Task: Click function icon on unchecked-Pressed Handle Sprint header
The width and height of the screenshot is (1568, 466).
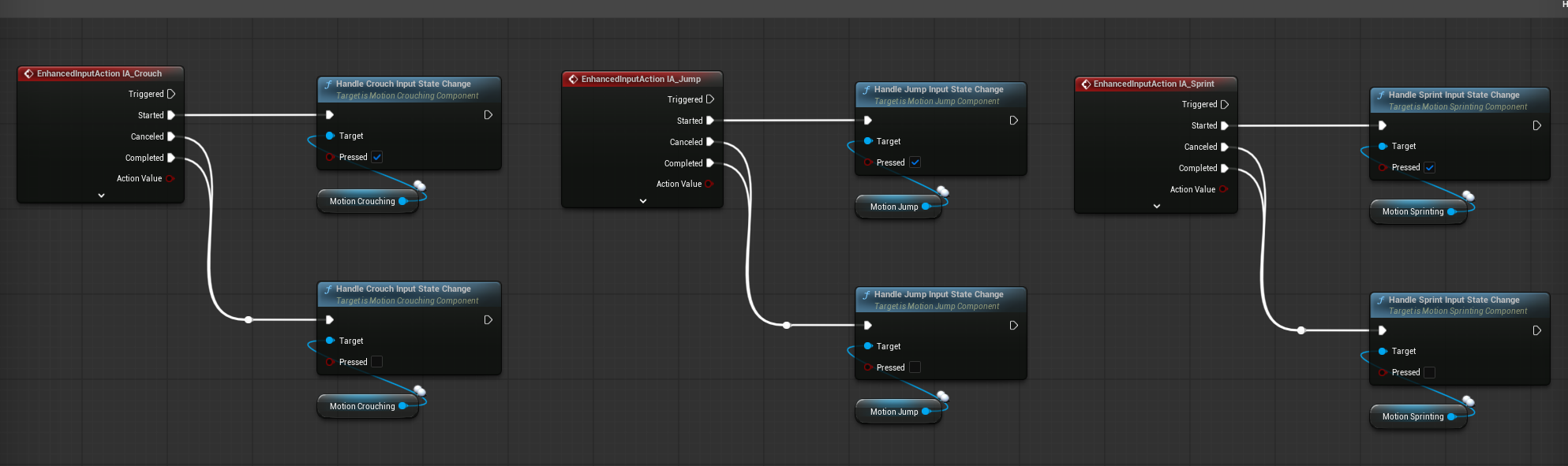Action: [1381, 300]
